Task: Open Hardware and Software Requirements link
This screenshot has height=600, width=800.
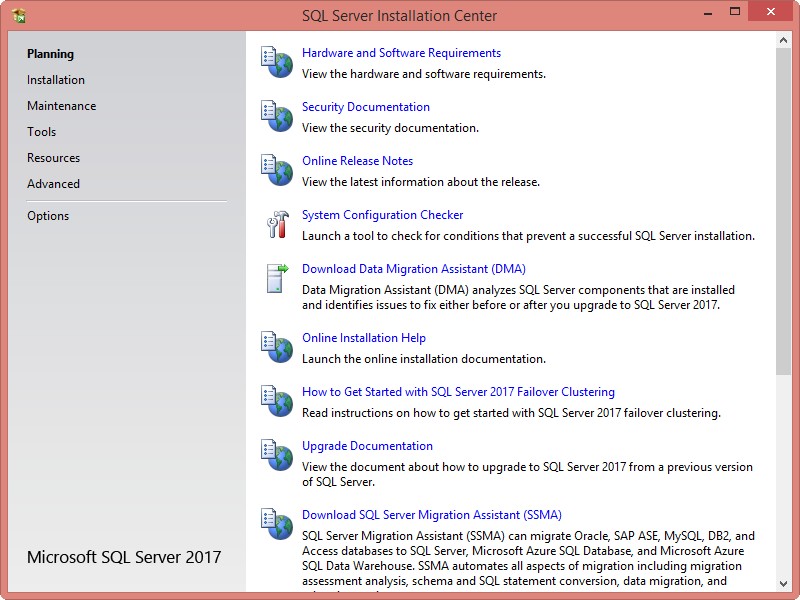Action: (x=402, y=53)
